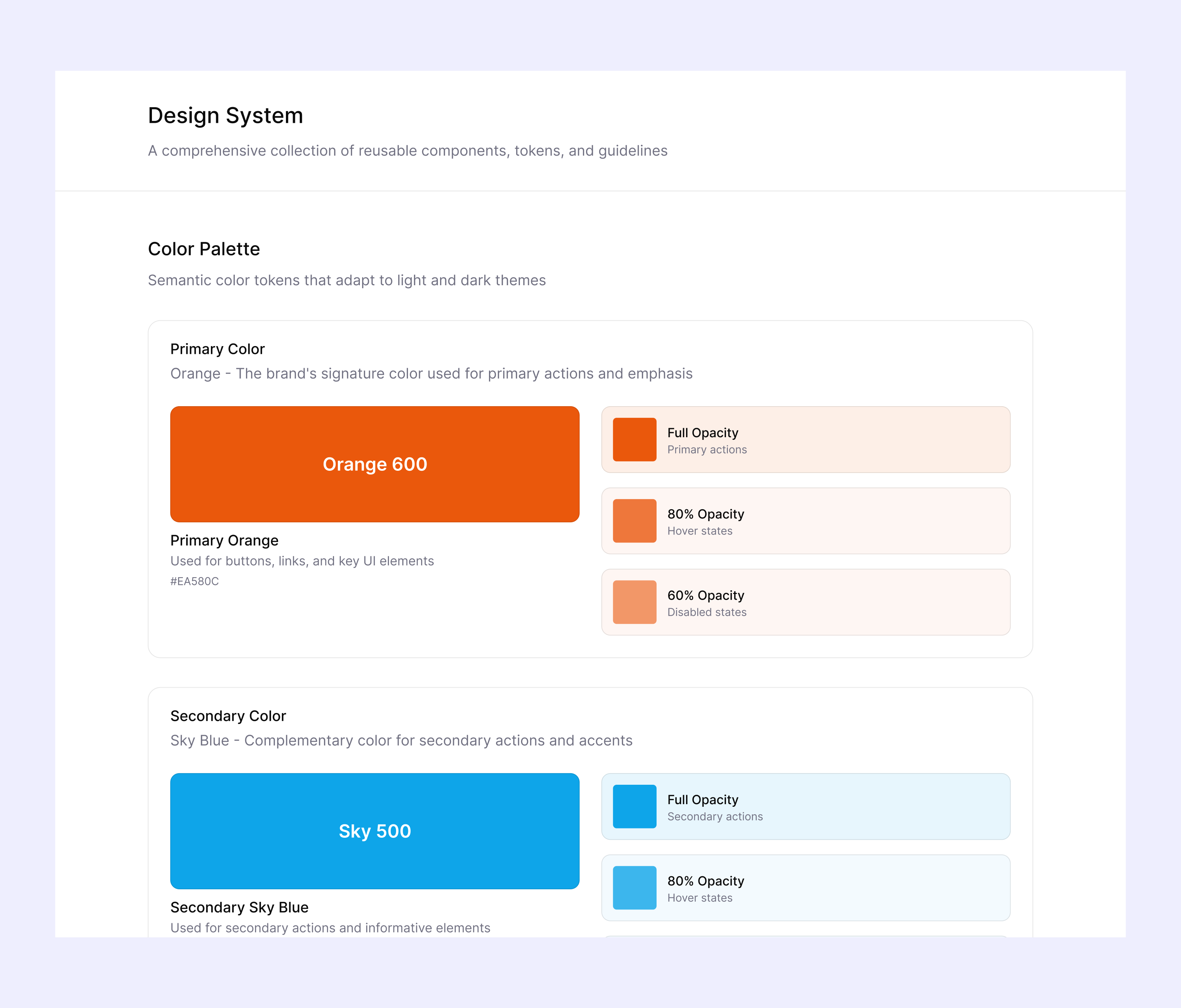Click the Design System page title
The width and height of the screenshot is (1181, 1008).
[x=225, y=116]
